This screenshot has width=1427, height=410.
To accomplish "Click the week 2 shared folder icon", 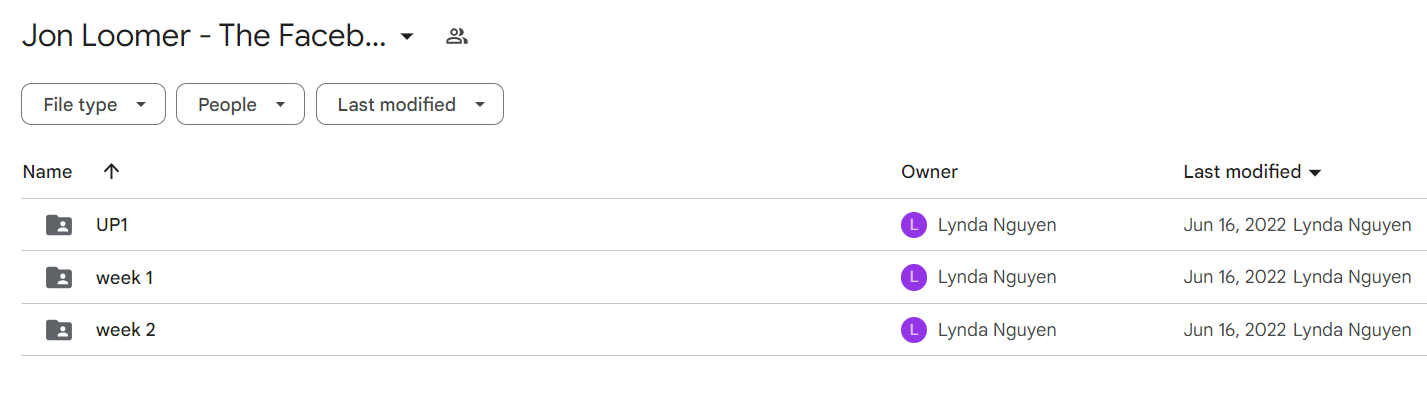I will (x=59, y=329).
